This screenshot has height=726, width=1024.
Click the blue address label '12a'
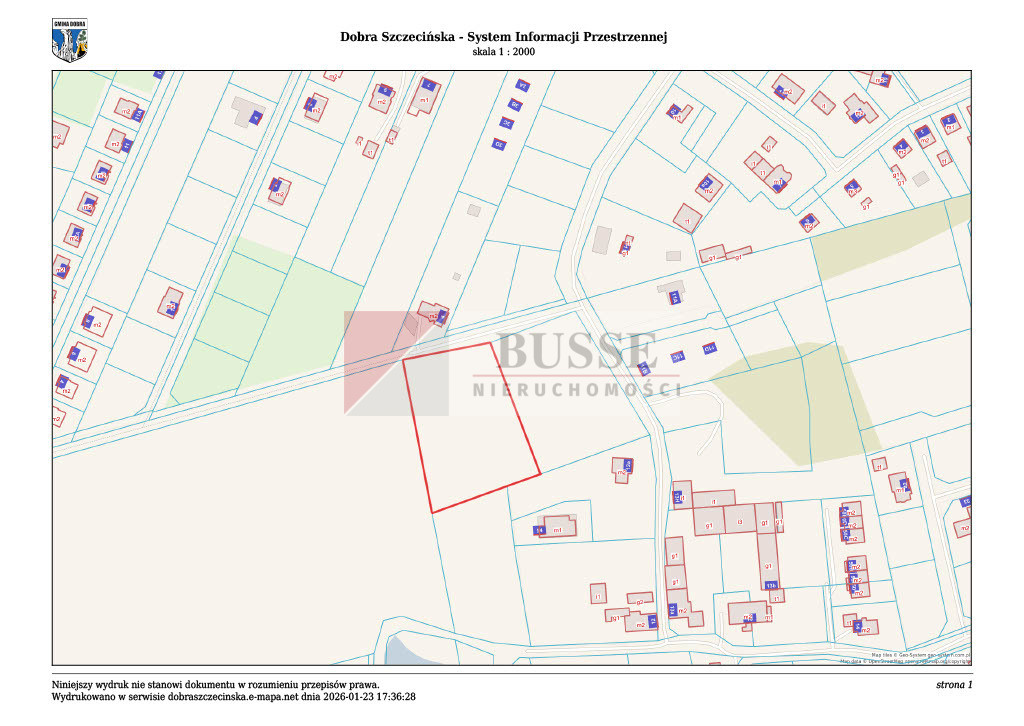point(628,465)
